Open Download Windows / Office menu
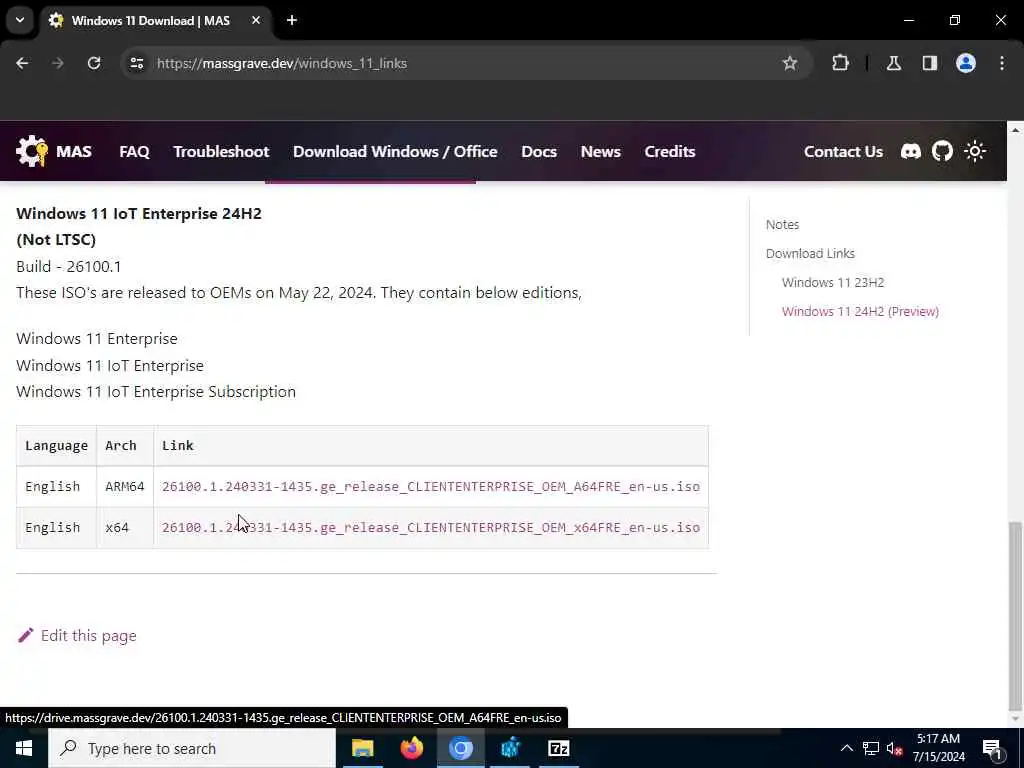Screen dimensions: 1024x768 coord(395,152)
